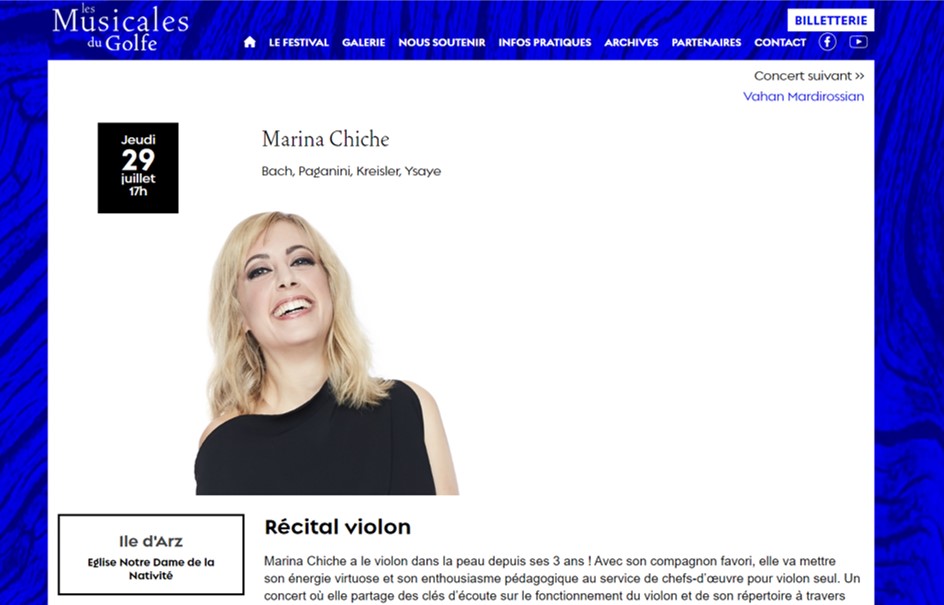
Task: Open the Contact page link
Action: click(x=780, y=42)
